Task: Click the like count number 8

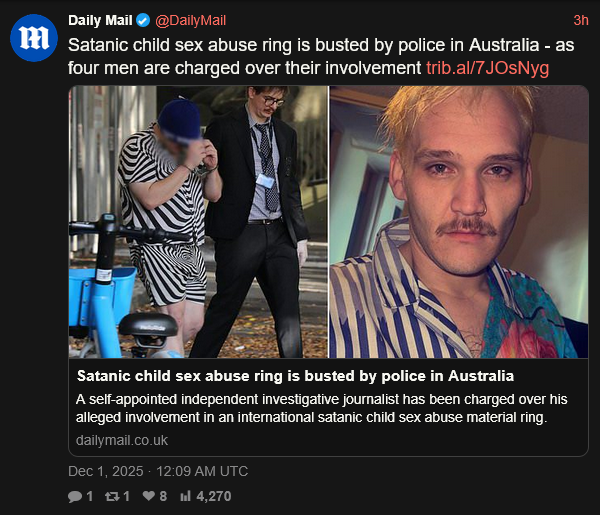Action: click(x=163, y=496)
